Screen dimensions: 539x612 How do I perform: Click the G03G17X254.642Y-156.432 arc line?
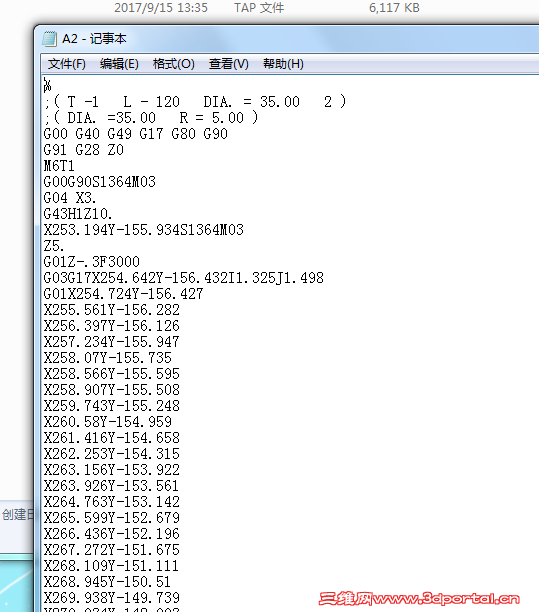(183, 278)
